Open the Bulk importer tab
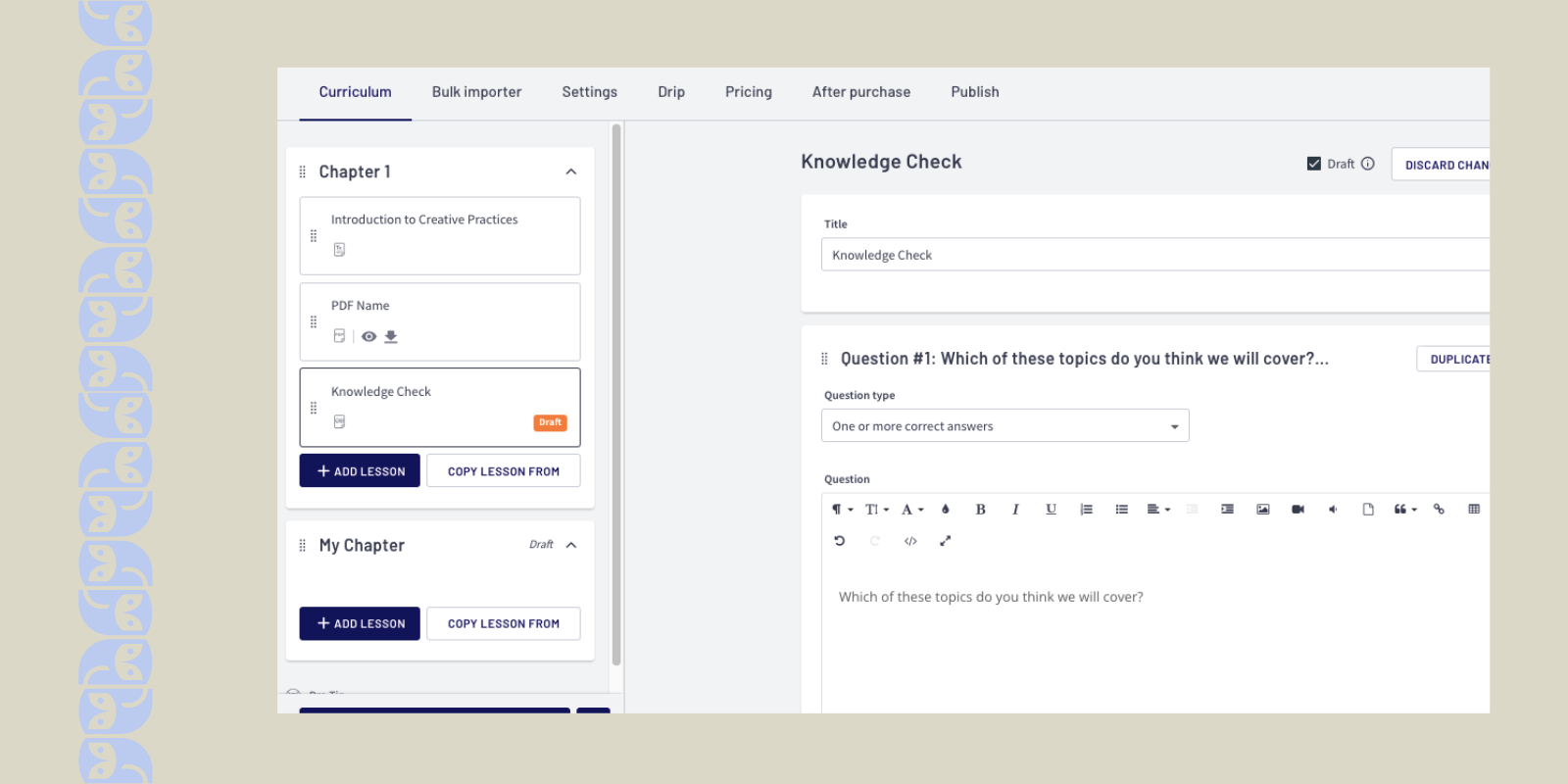This screenshot has width=1568, height=784. 476,92
